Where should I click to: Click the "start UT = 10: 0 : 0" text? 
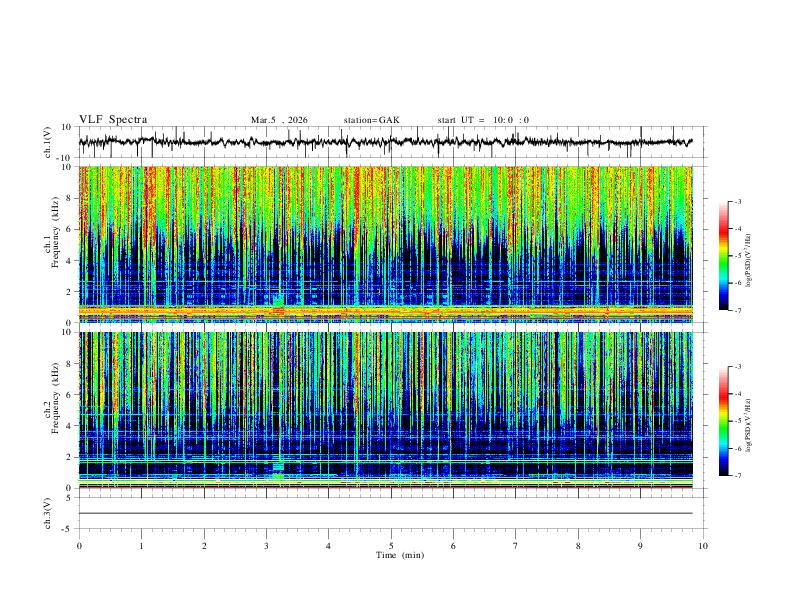(483, 120)
